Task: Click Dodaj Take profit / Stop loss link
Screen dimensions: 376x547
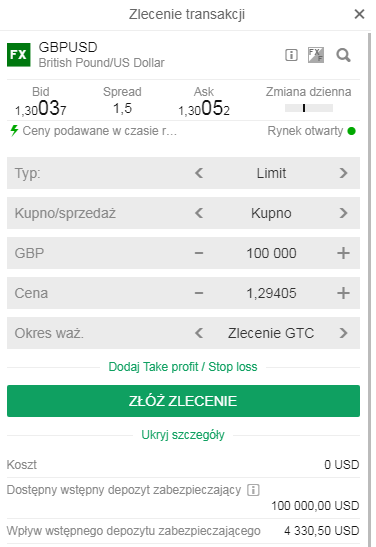Action: (x=183, y=367)
